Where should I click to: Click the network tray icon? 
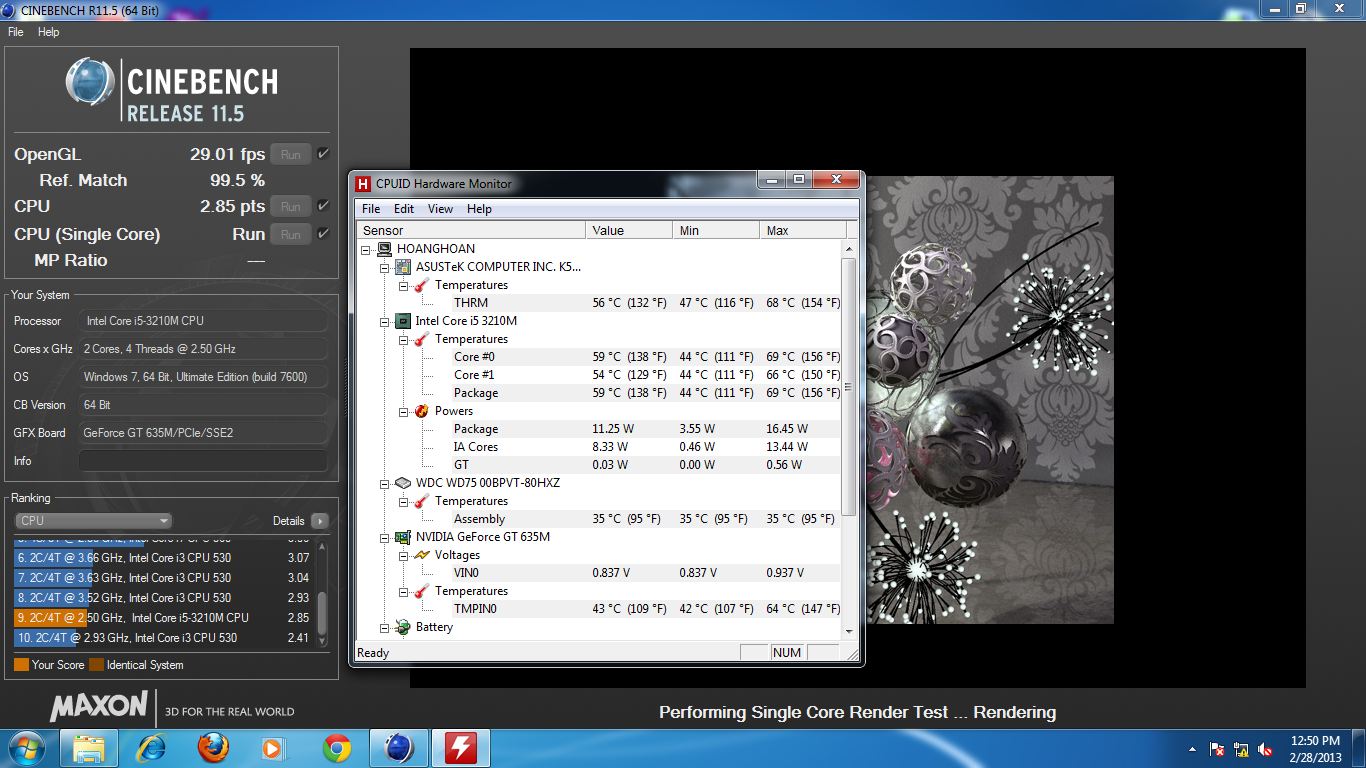[1241, 749]
